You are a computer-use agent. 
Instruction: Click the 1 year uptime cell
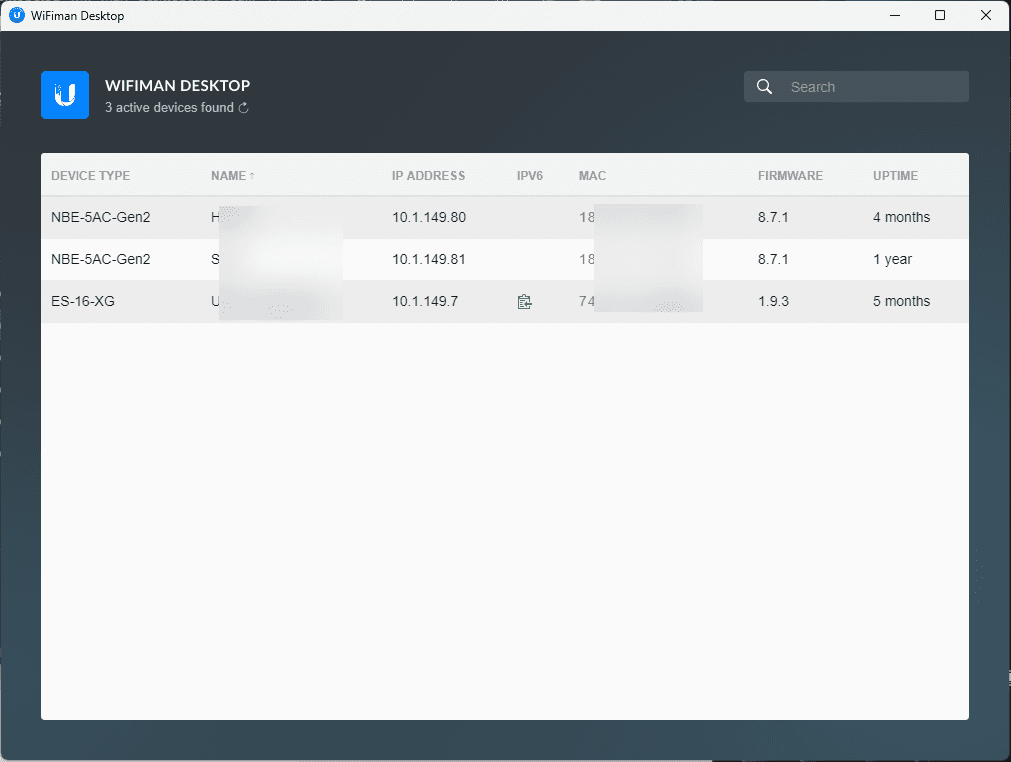(892, 259)
